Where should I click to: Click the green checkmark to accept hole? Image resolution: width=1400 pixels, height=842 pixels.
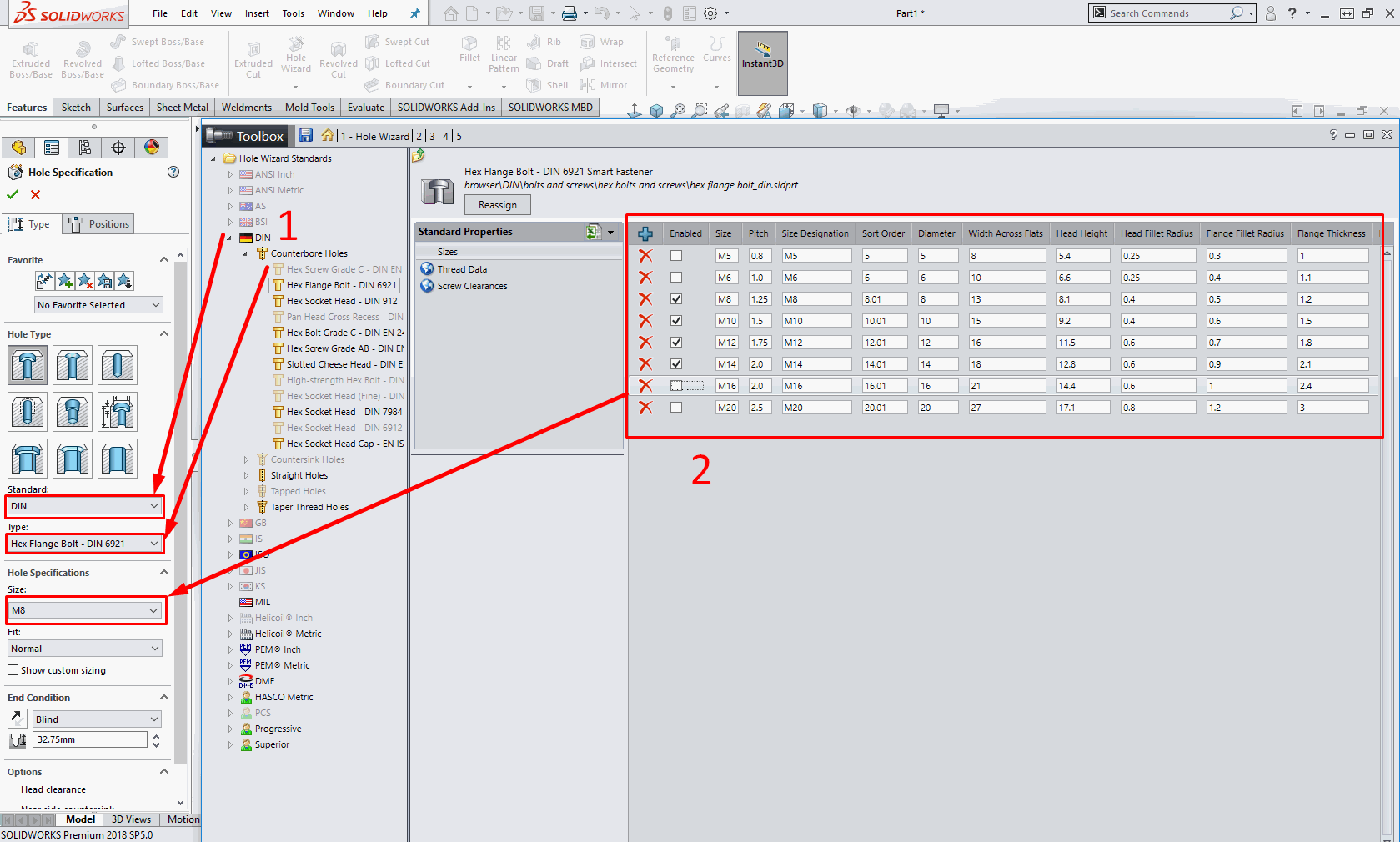tap(13, 195)
